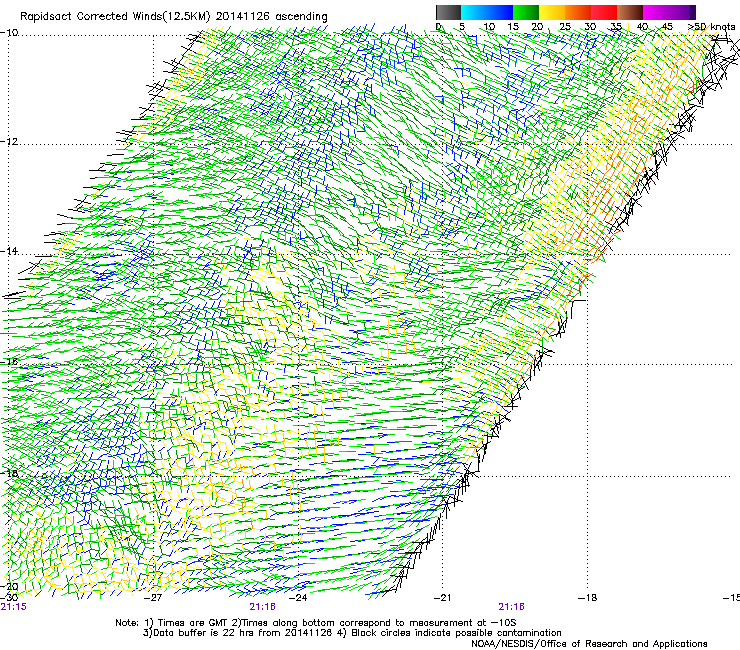Click the cyan 5-10 knots color swatch

coord(474,12)
